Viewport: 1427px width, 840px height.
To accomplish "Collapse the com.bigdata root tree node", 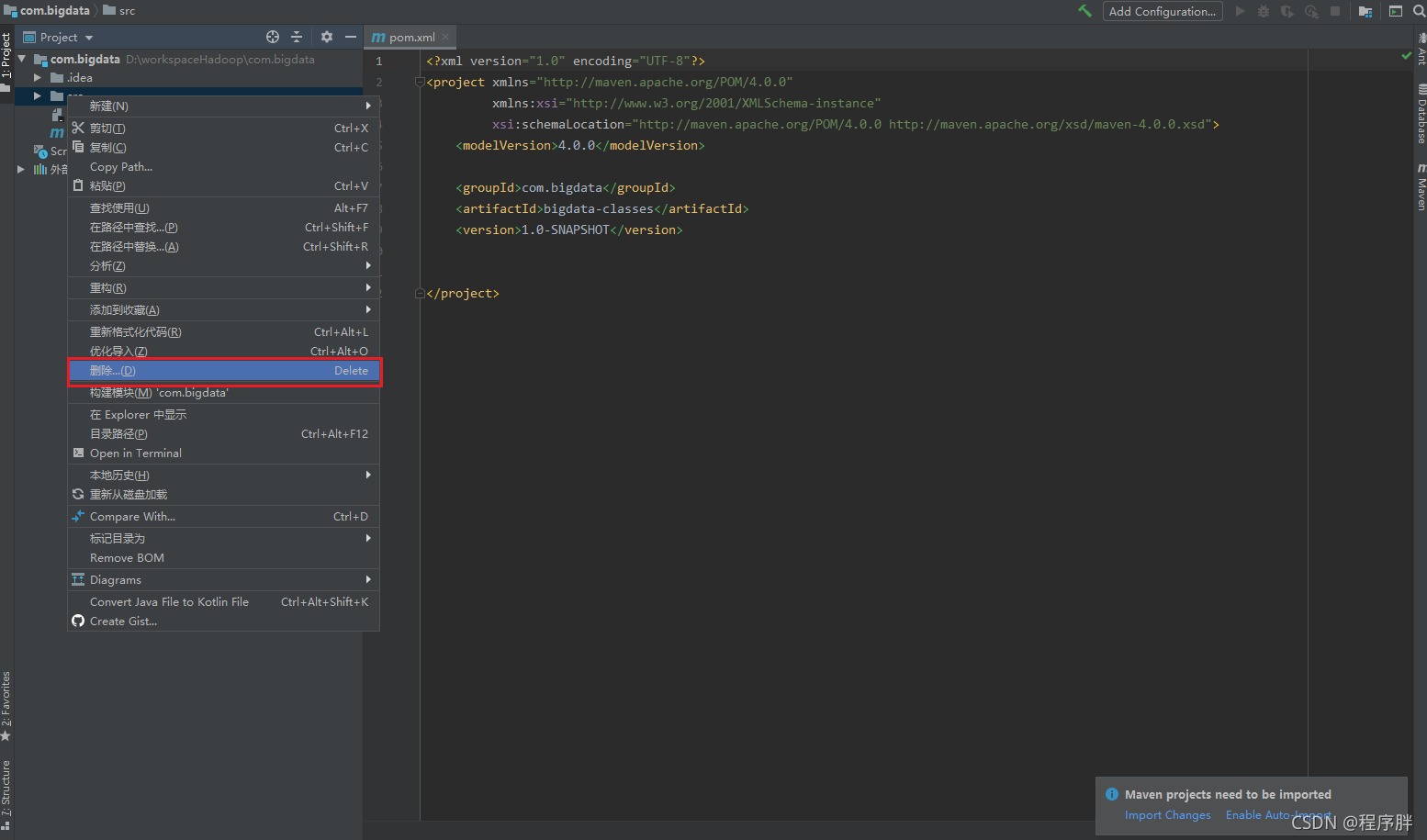I will (x=22, y=59).
